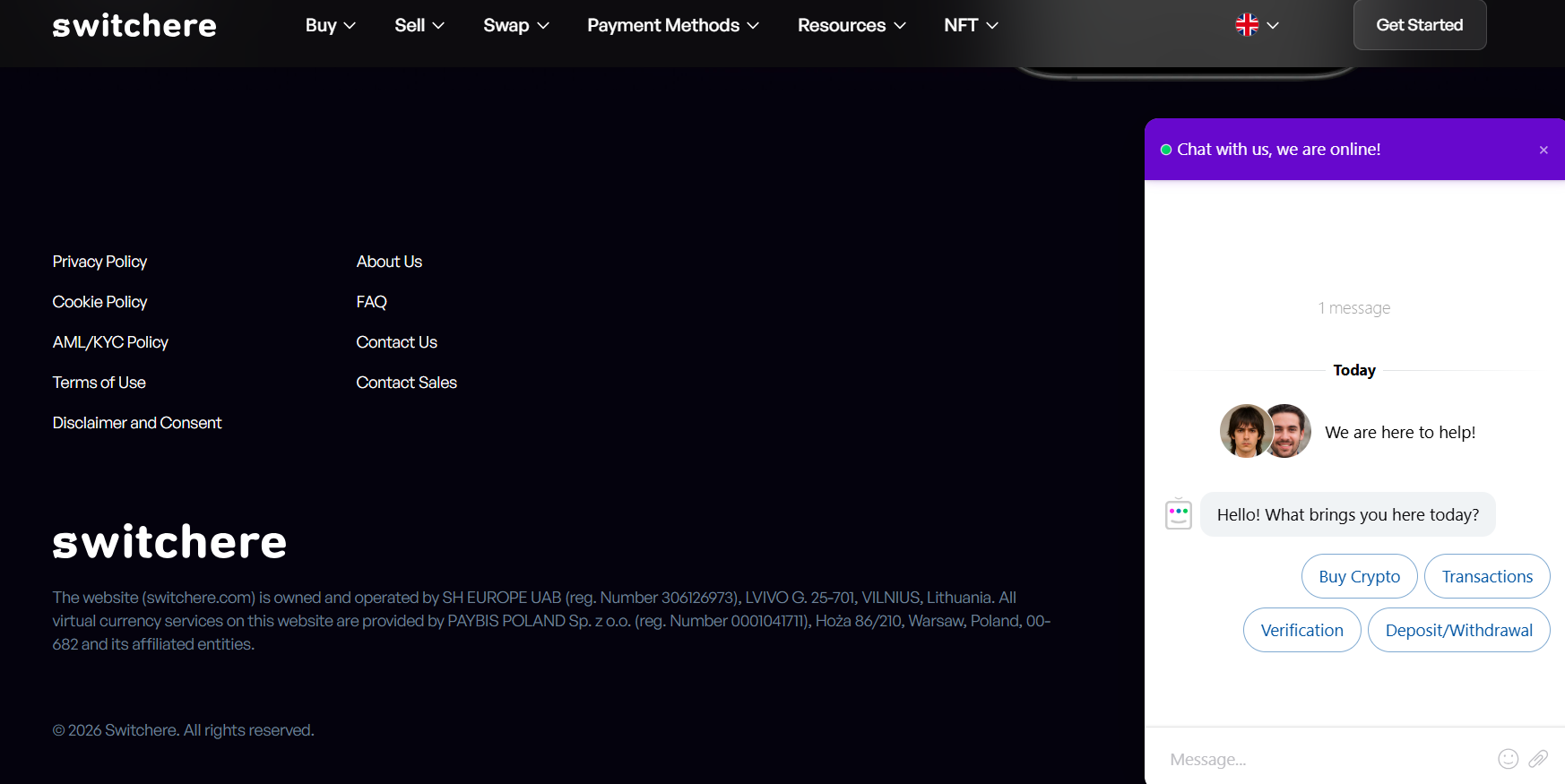Image resolution: width=1565 pixels, height=784 pixels.
Task: Click the 'Today' date separator
Action: (1354, 370)
